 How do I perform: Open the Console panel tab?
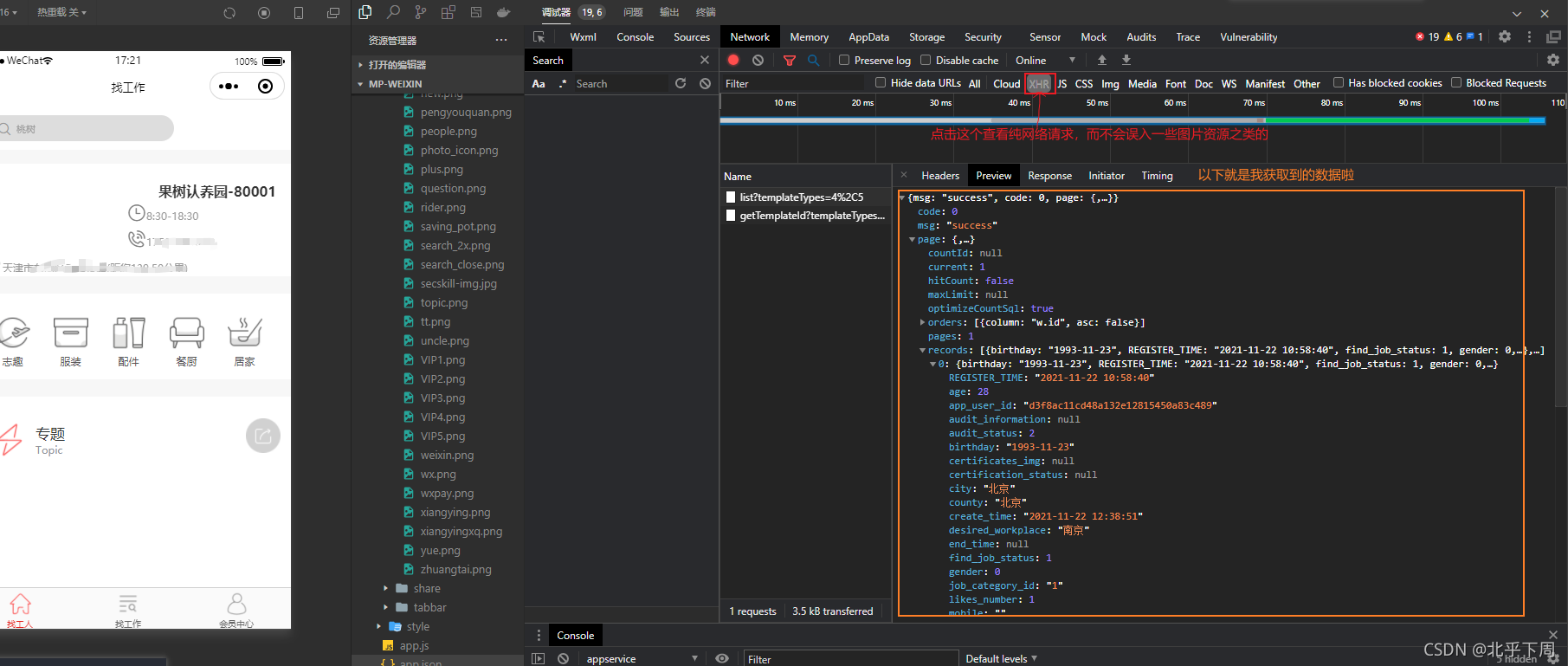(635, 36)
